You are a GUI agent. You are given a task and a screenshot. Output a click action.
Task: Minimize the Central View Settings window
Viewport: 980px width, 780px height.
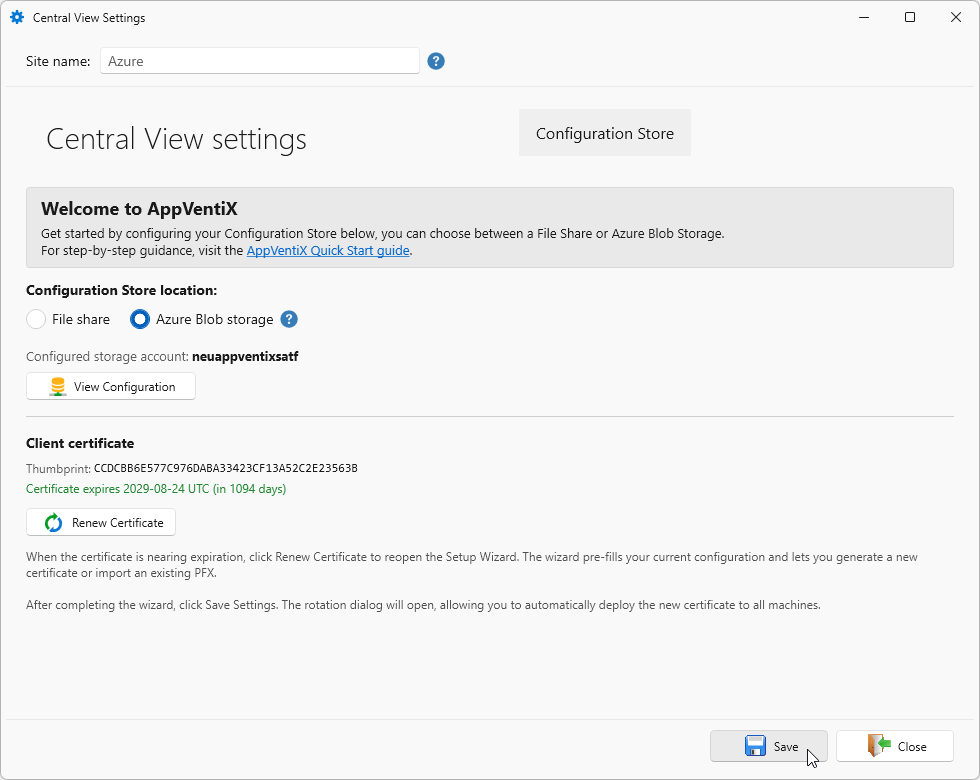[864, 18]
